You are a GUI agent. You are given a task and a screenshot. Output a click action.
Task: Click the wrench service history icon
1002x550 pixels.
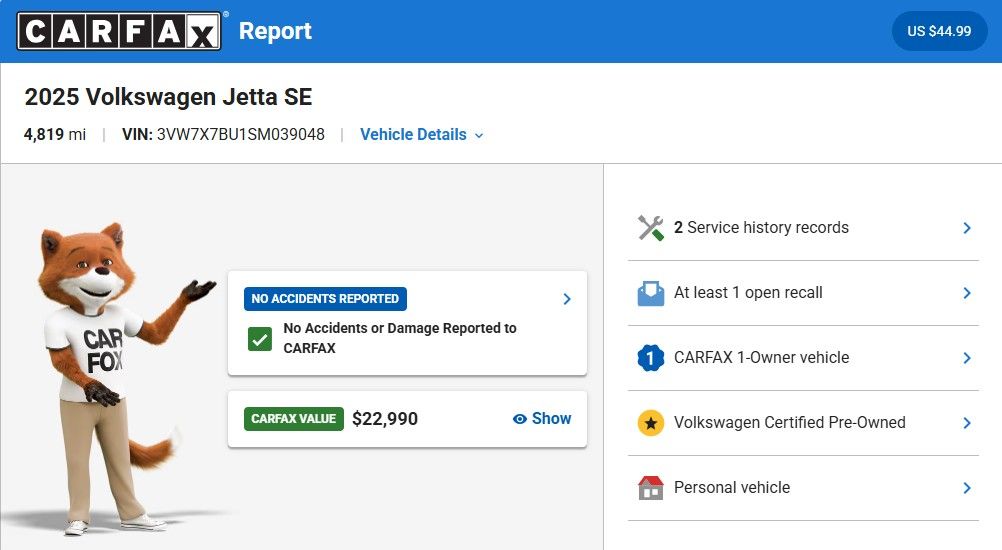[x=651, y=228]
